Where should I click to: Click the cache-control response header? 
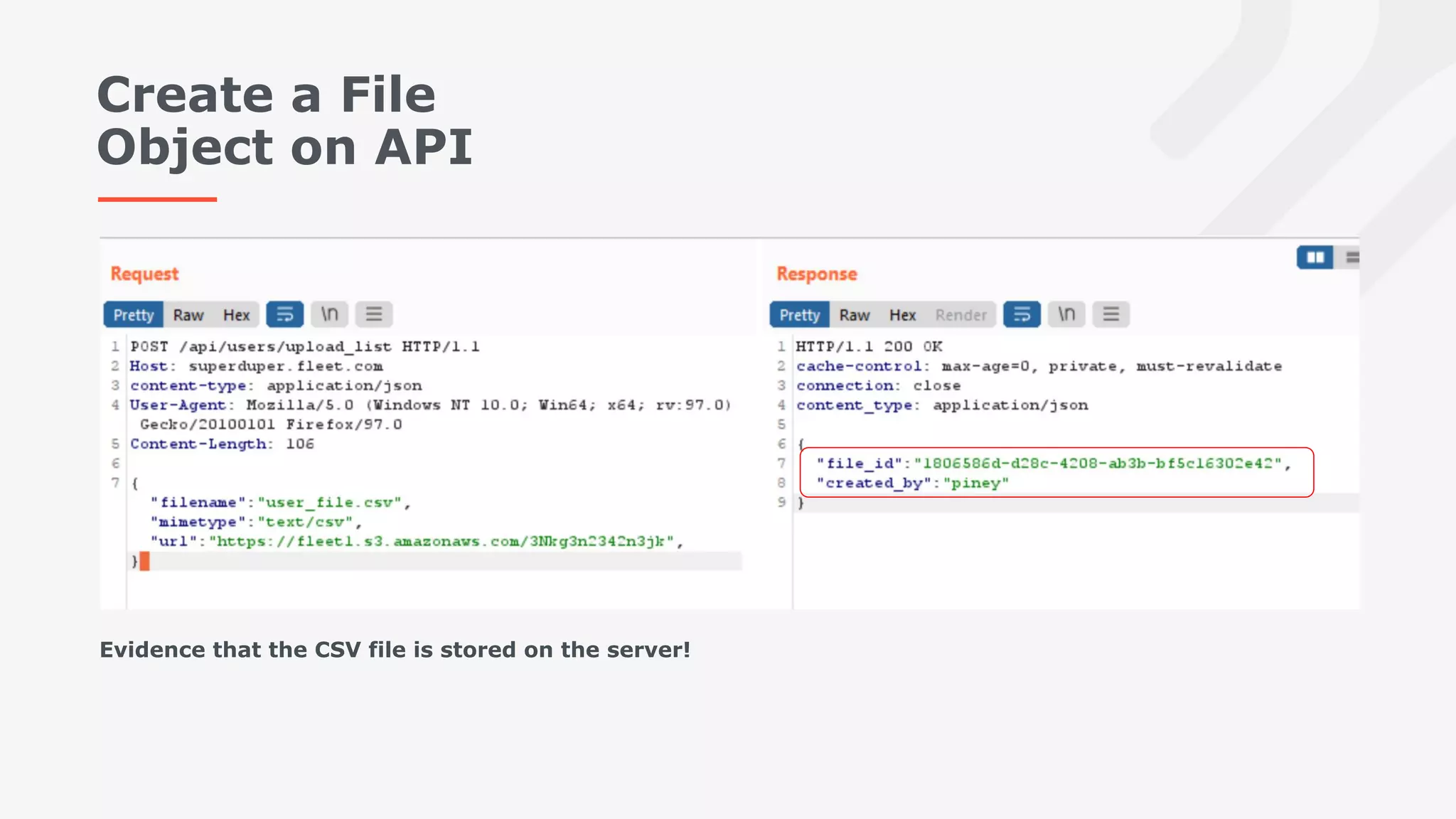pyautogui.click(x=1039, y=366)
